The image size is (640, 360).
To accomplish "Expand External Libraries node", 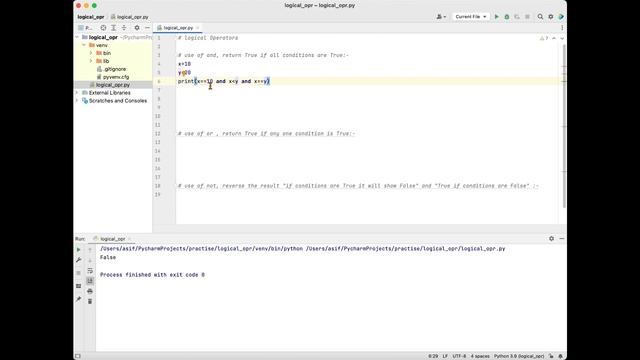I will click(x=77, y=93).
